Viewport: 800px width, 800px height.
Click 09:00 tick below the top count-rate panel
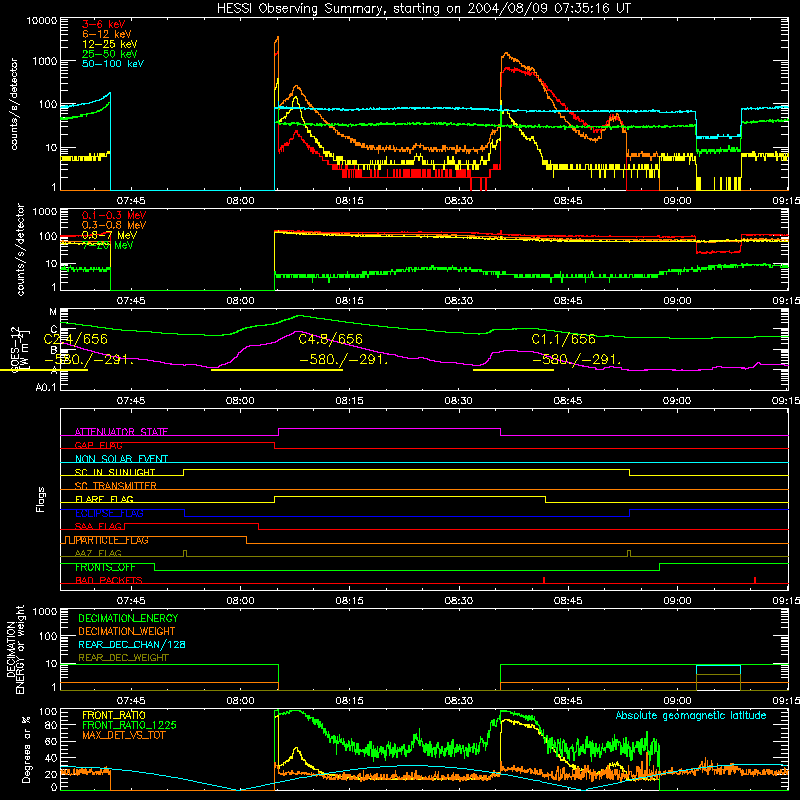[x=678, y=201]
